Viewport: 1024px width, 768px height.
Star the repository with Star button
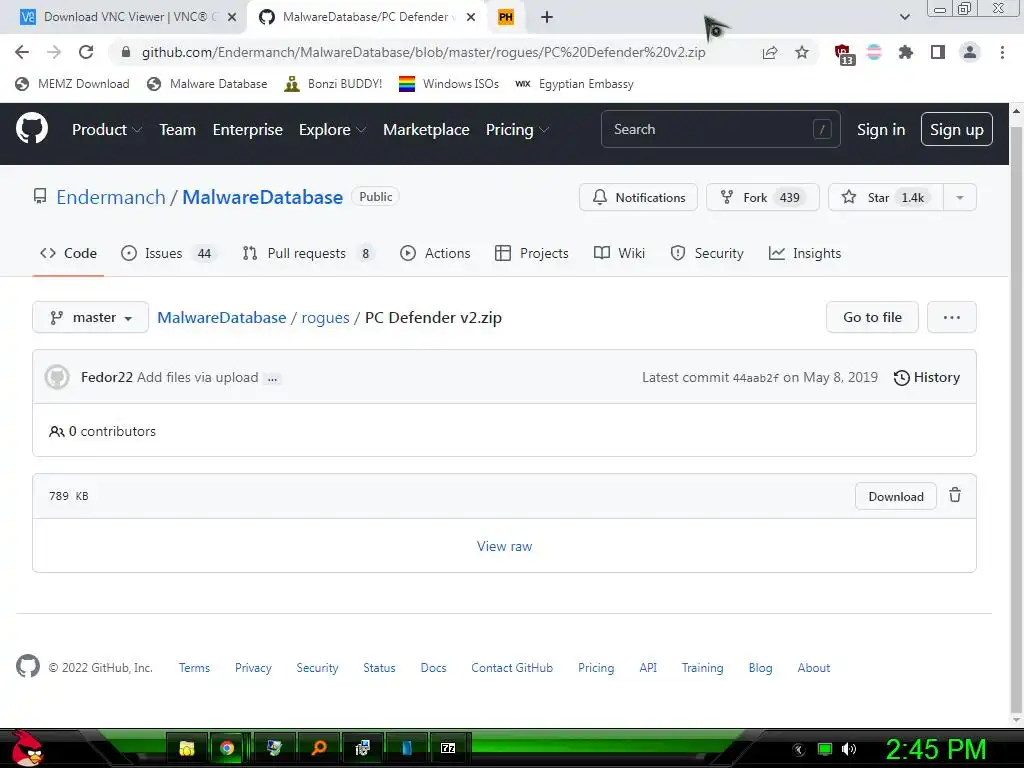coord(886,197)
